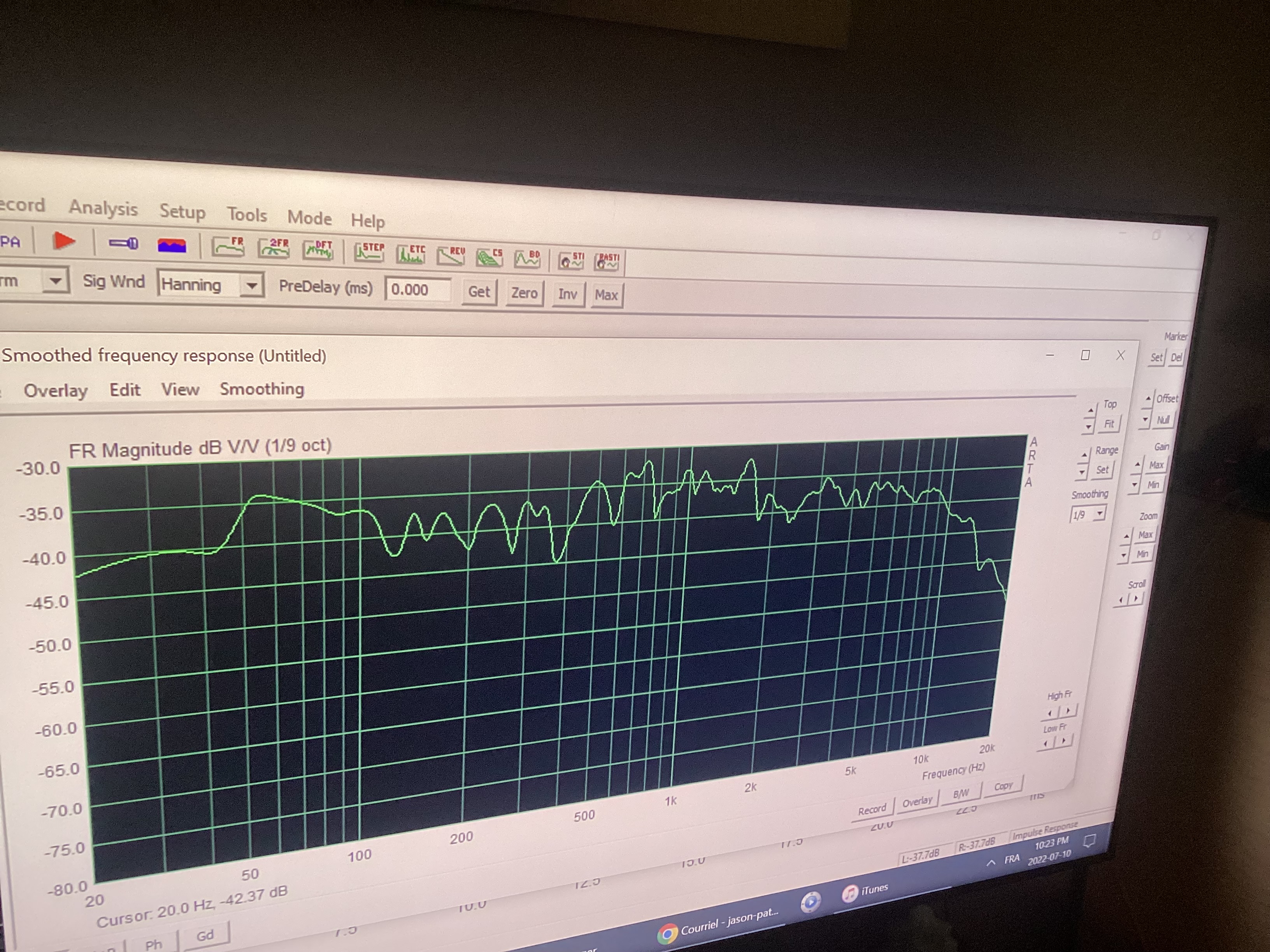Open the FR frequency response icon

[x=228, y=247]
